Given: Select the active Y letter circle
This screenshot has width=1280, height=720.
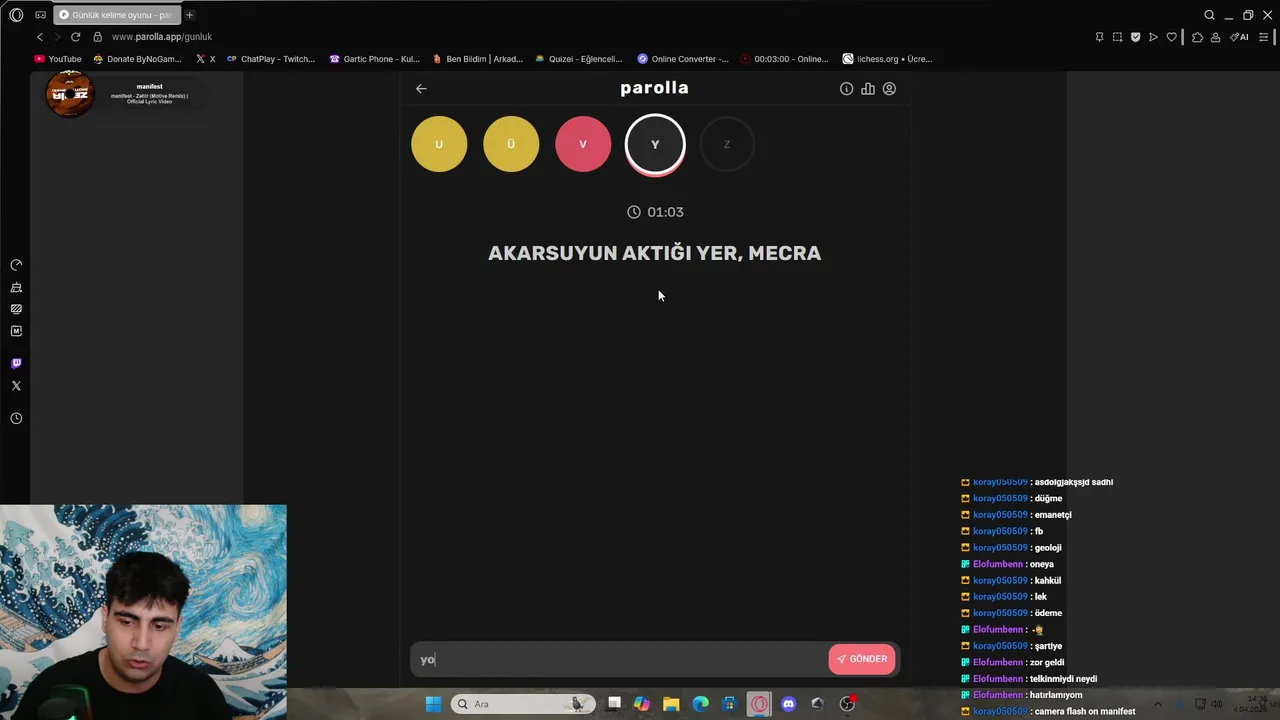Looking at the screenshot, I should [x=655, y=144].
